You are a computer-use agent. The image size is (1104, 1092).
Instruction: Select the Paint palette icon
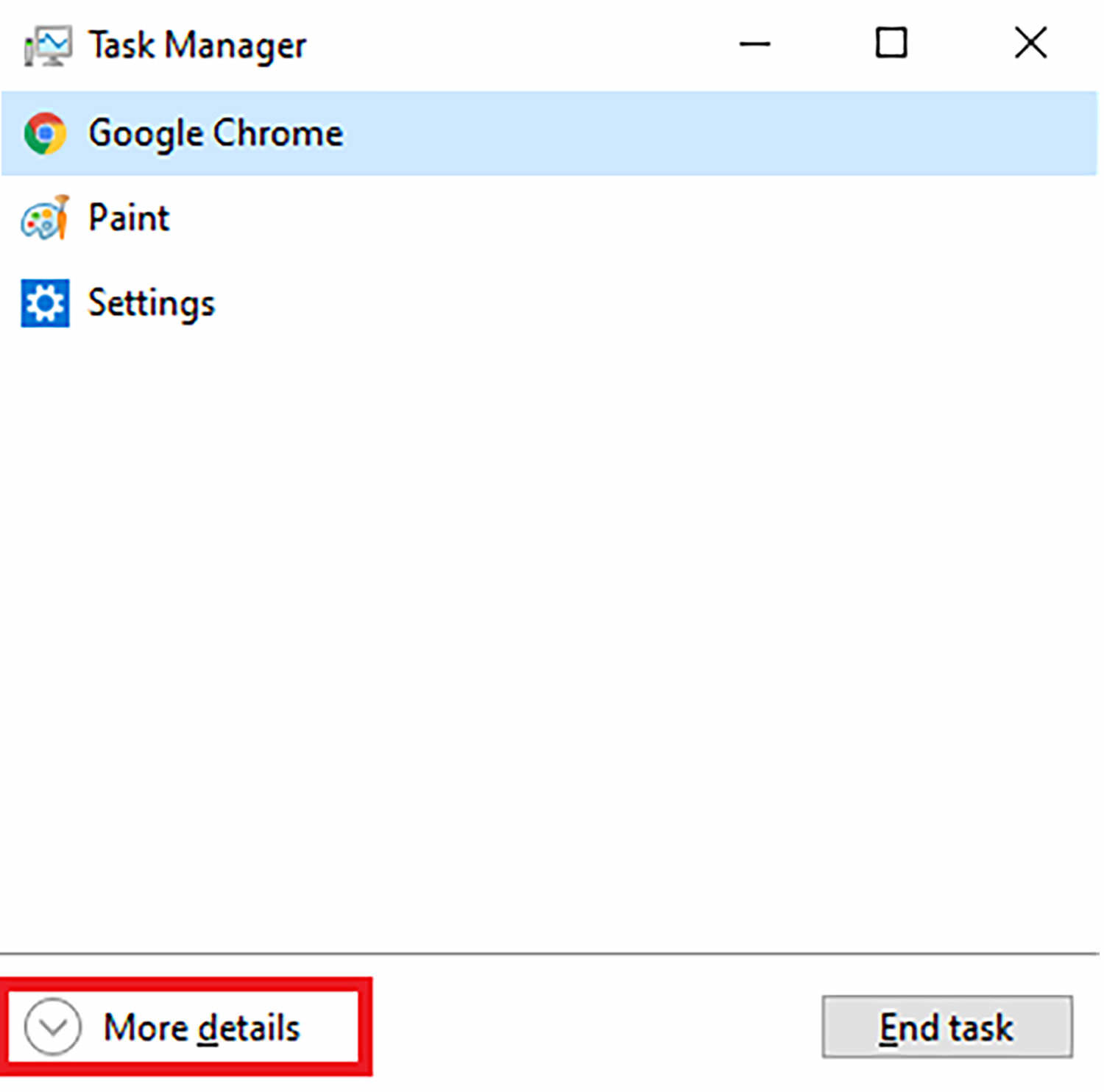pos(45,218)
